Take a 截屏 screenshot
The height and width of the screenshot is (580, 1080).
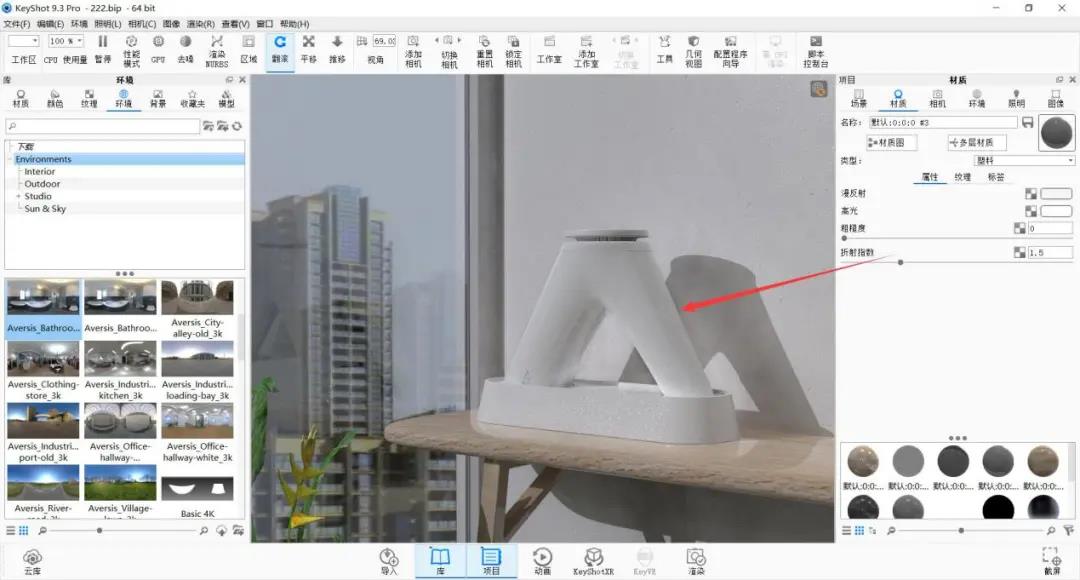[x=1052, y=561]
